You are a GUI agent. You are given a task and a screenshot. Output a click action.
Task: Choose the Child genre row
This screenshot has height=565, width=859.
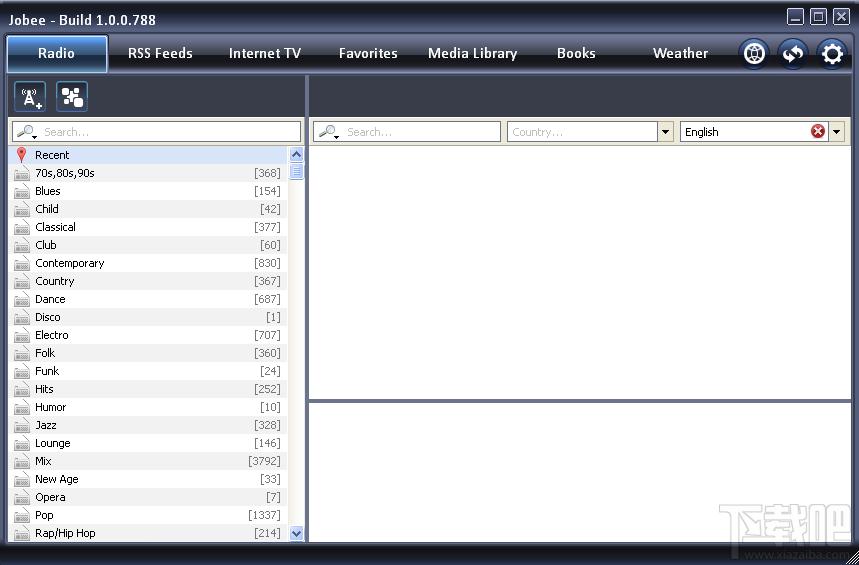click(x=148, y=209)
